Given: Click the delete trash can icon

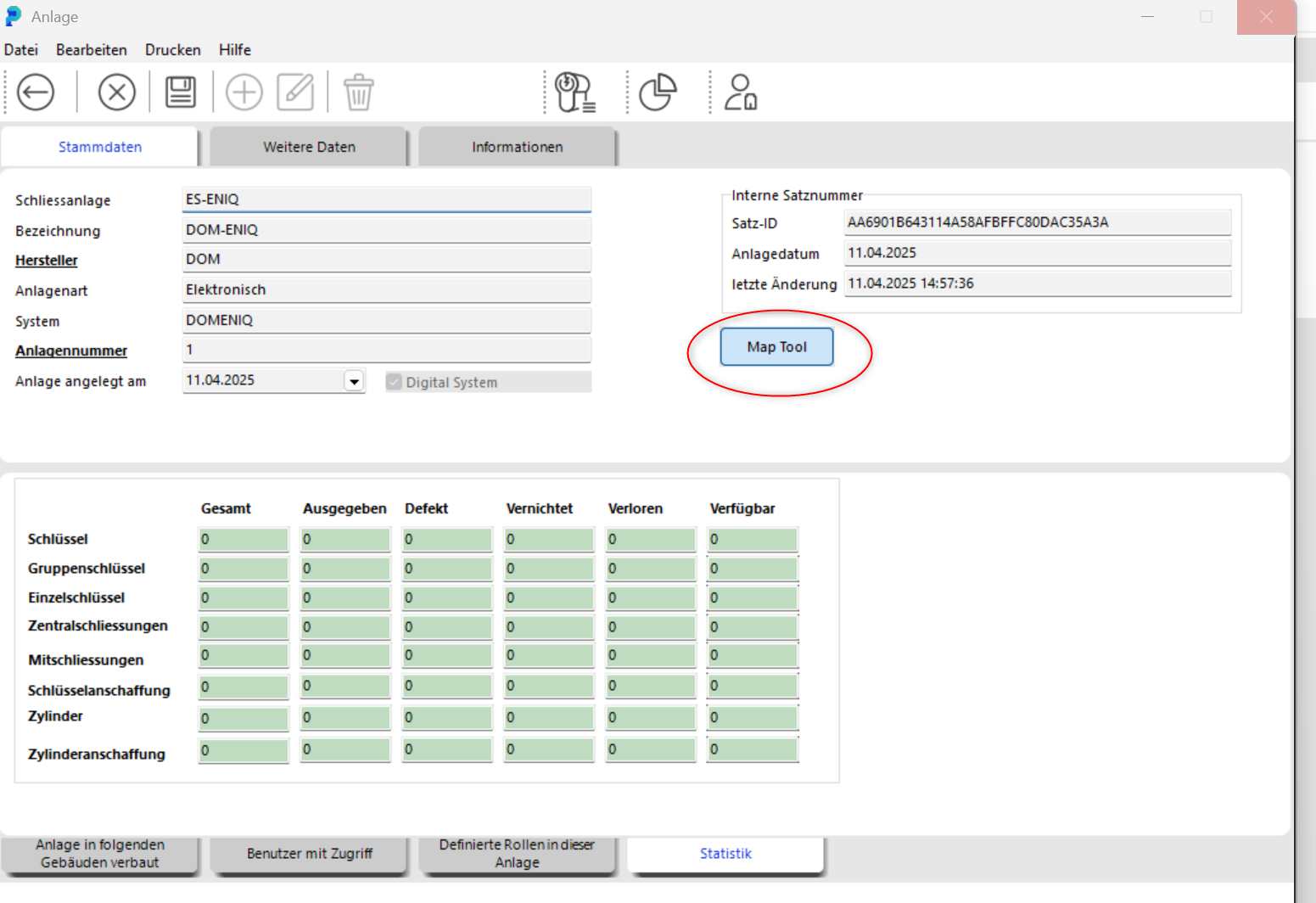Looking at the screenshot, I should [358, 93].
